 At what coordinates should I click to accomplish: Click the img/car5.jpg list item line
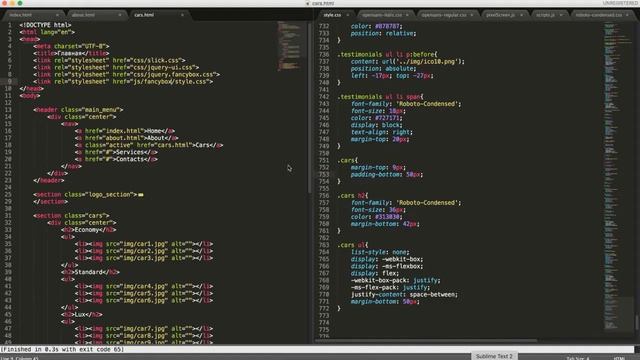coord(144,293)
